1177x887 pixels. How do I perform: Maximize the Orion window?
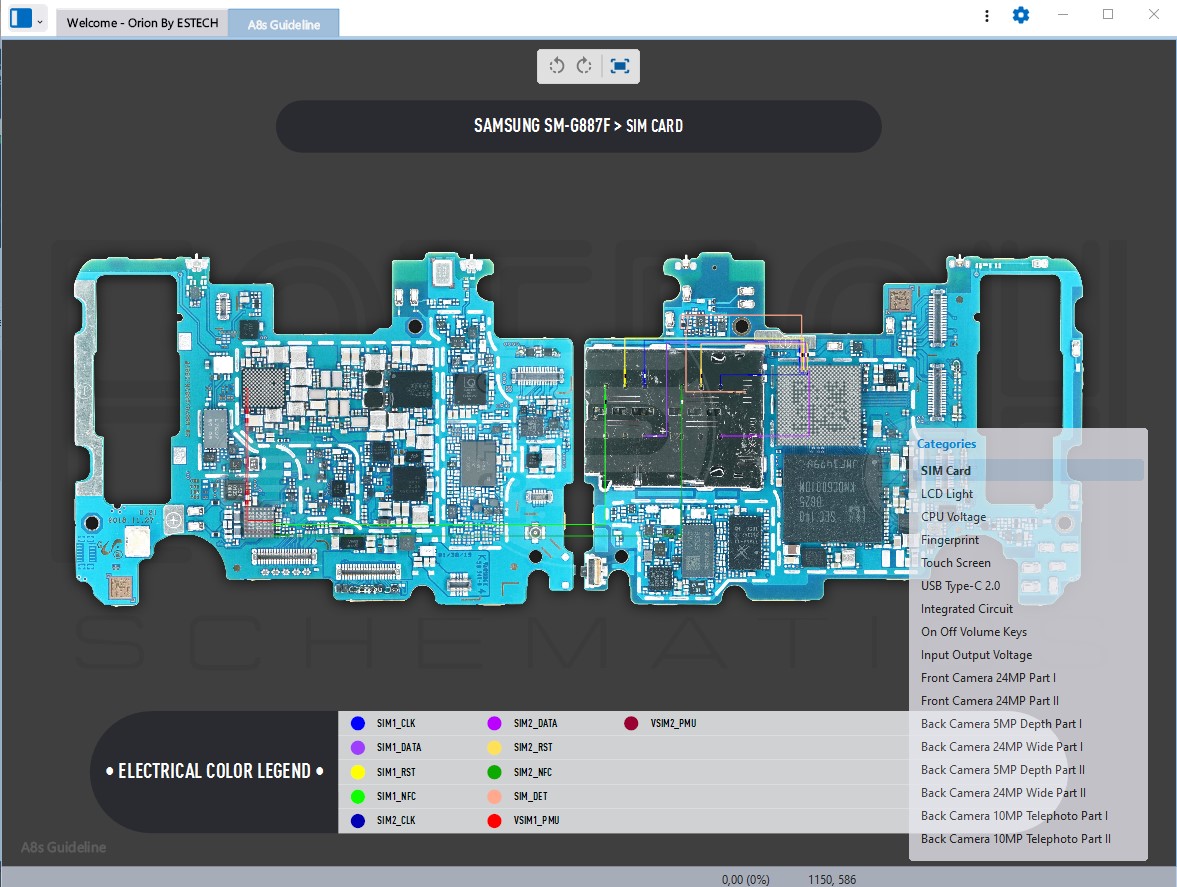1108,14
